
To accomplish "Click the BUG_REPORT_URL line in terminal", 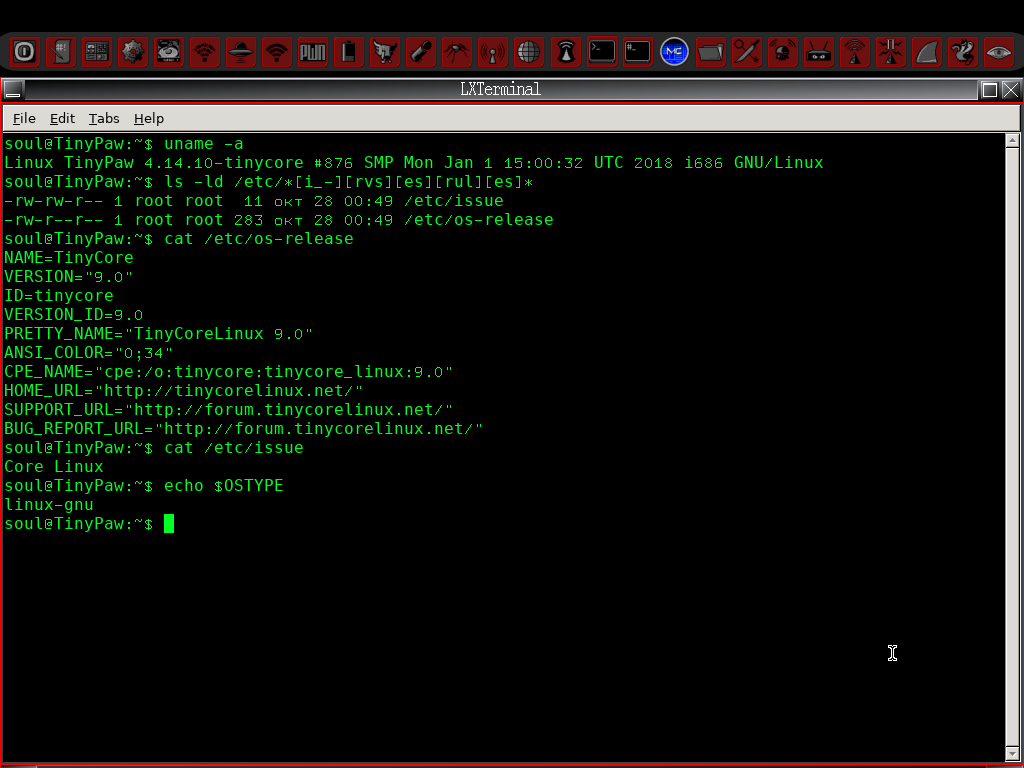I will (244, 428).
